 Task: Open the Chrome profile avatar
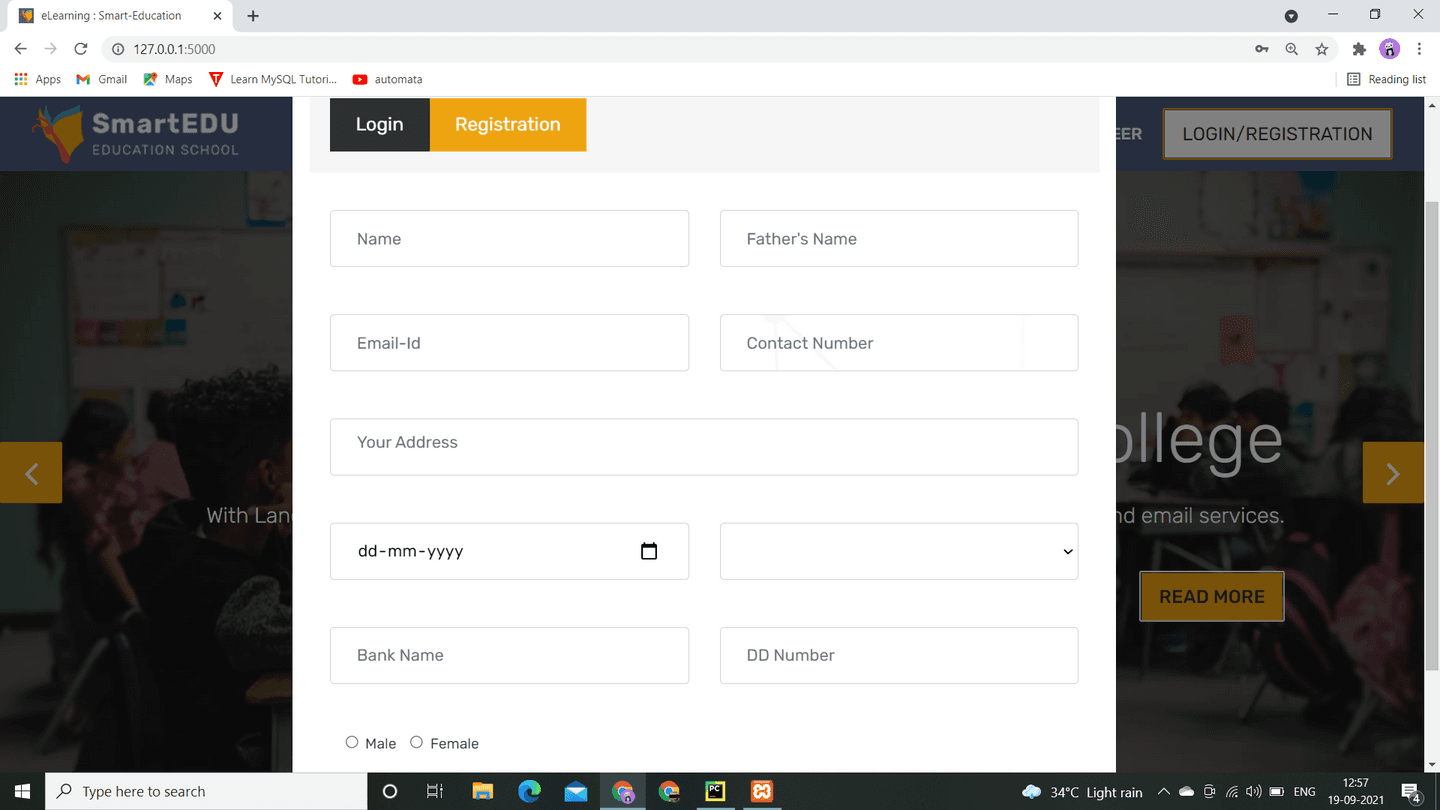[1389, 49]
